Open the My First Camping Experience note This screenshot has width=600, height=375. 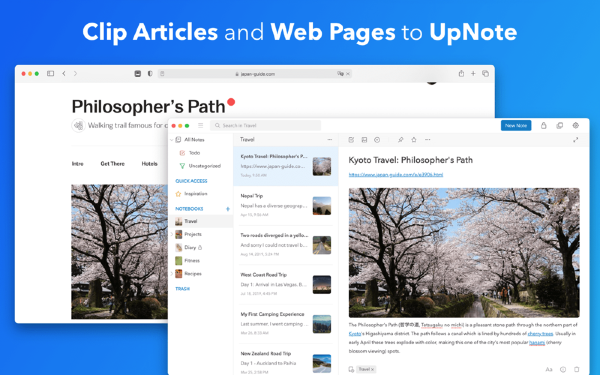286,324
